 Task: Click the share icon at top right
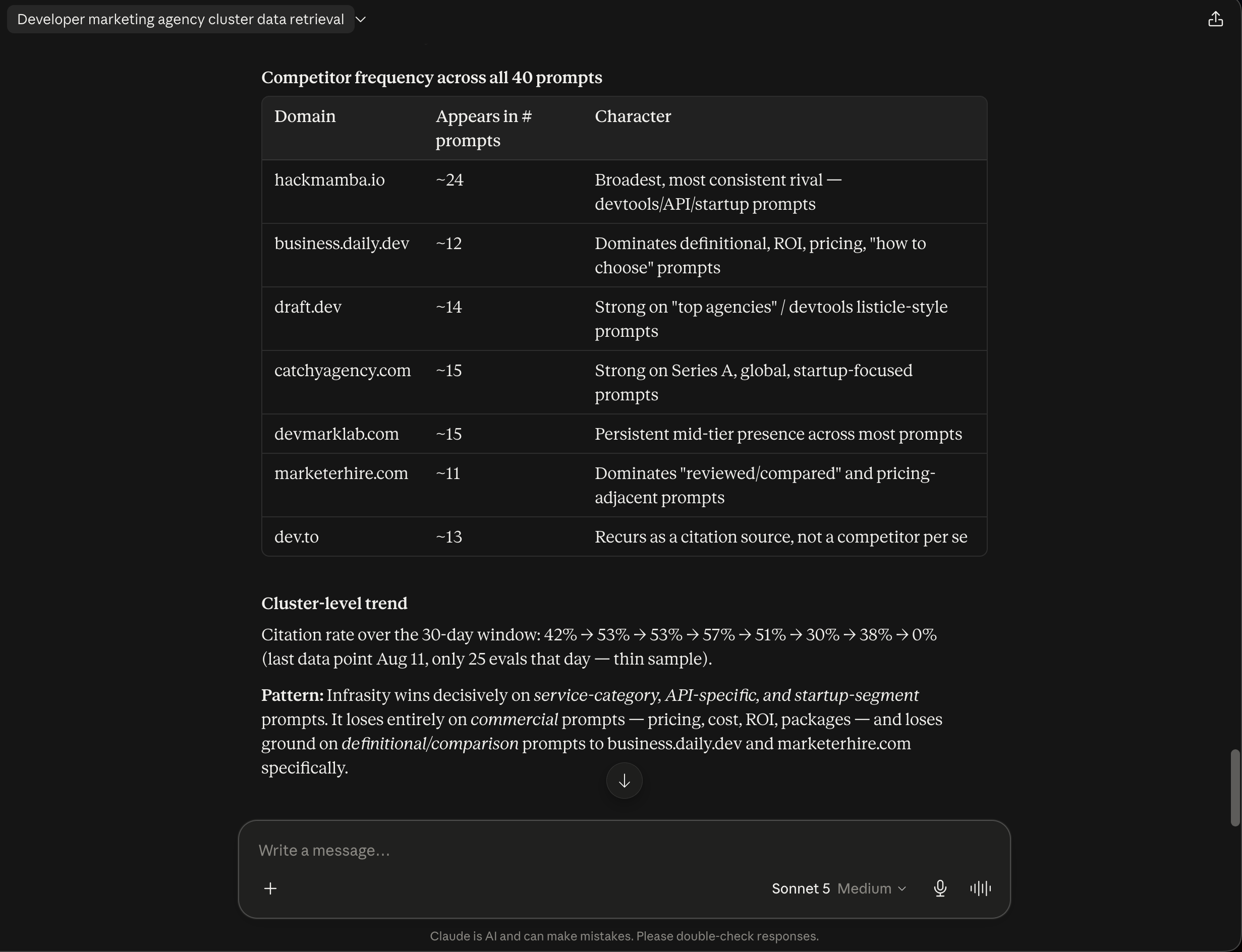pos(1215,19)
